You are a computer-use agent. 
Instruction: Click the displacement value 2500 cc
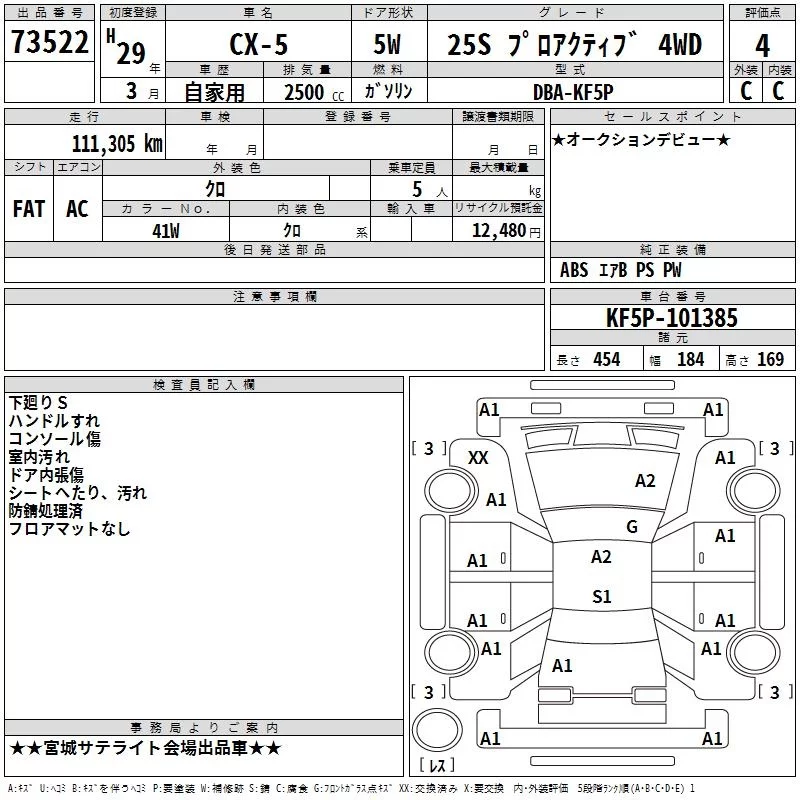(x=314, y=93)
